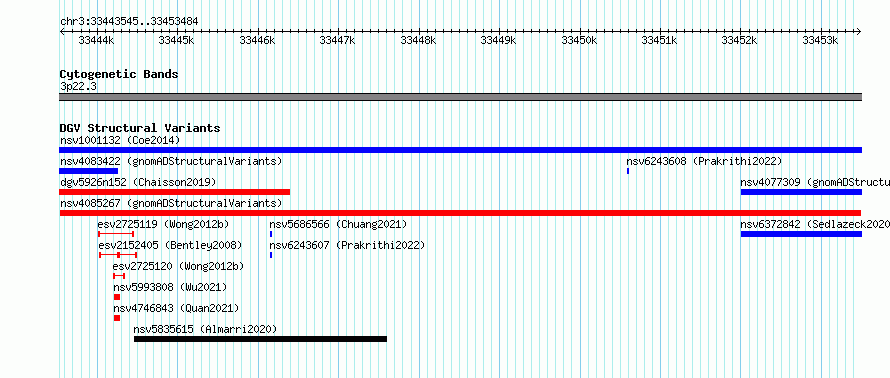This screenshot has width=890, height=378.
Task: Click the DGV Structural Variants track title
Action: [140, 128]
